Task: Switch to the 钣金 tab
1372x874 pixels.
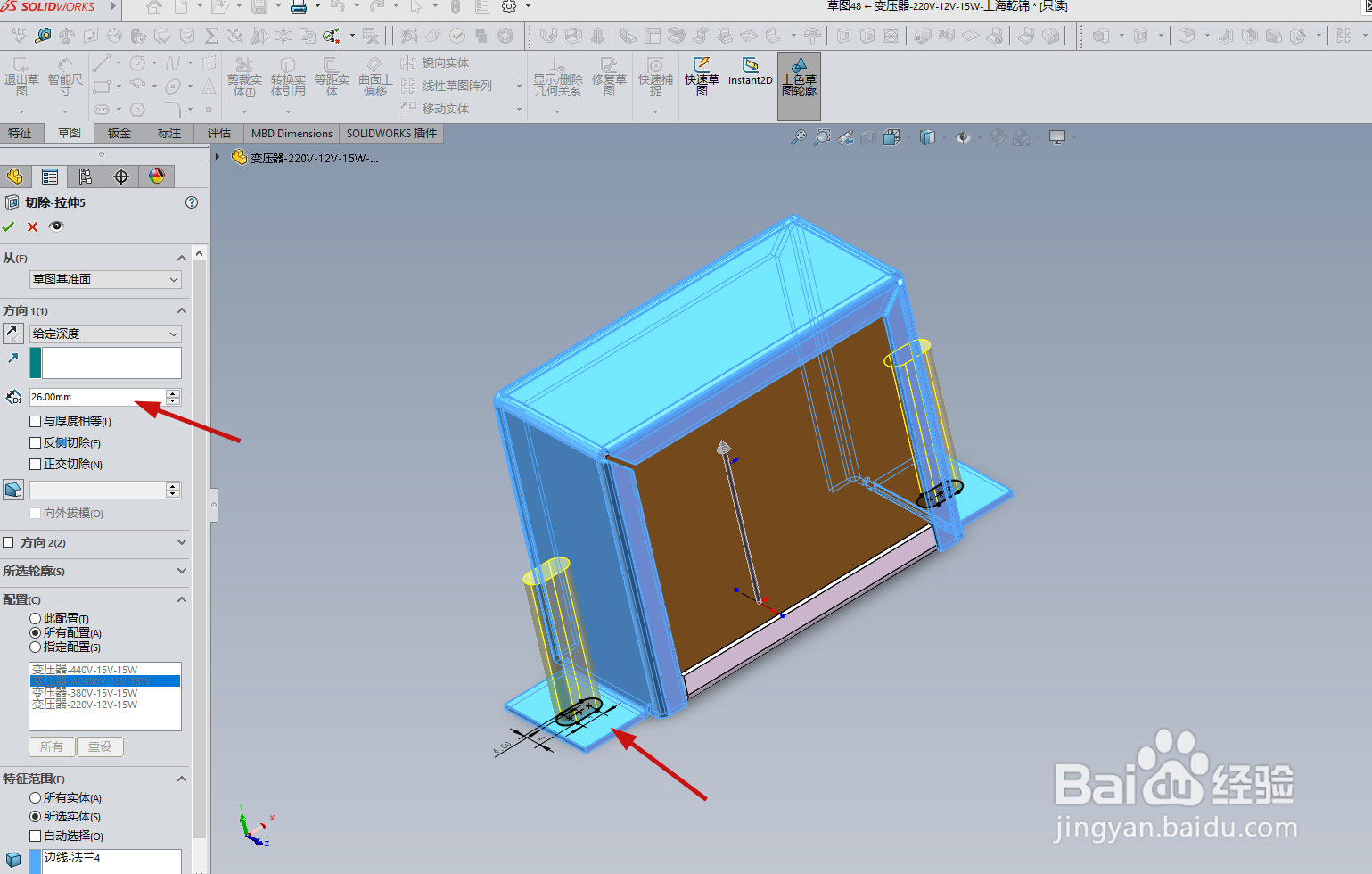Action: pos(119,133)
